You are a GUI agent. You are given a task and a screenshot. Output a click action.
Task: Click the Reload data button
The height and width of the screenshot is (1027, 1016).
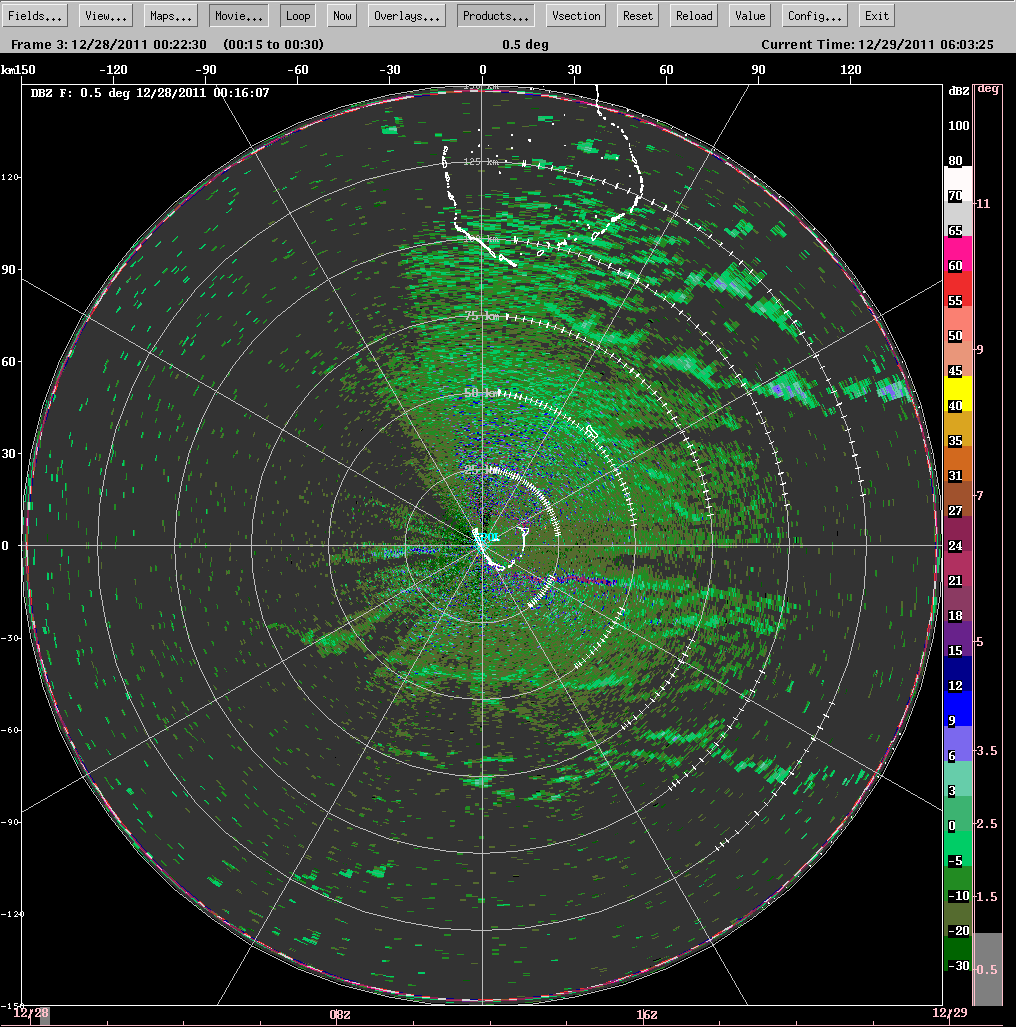[x=694, y=16]
